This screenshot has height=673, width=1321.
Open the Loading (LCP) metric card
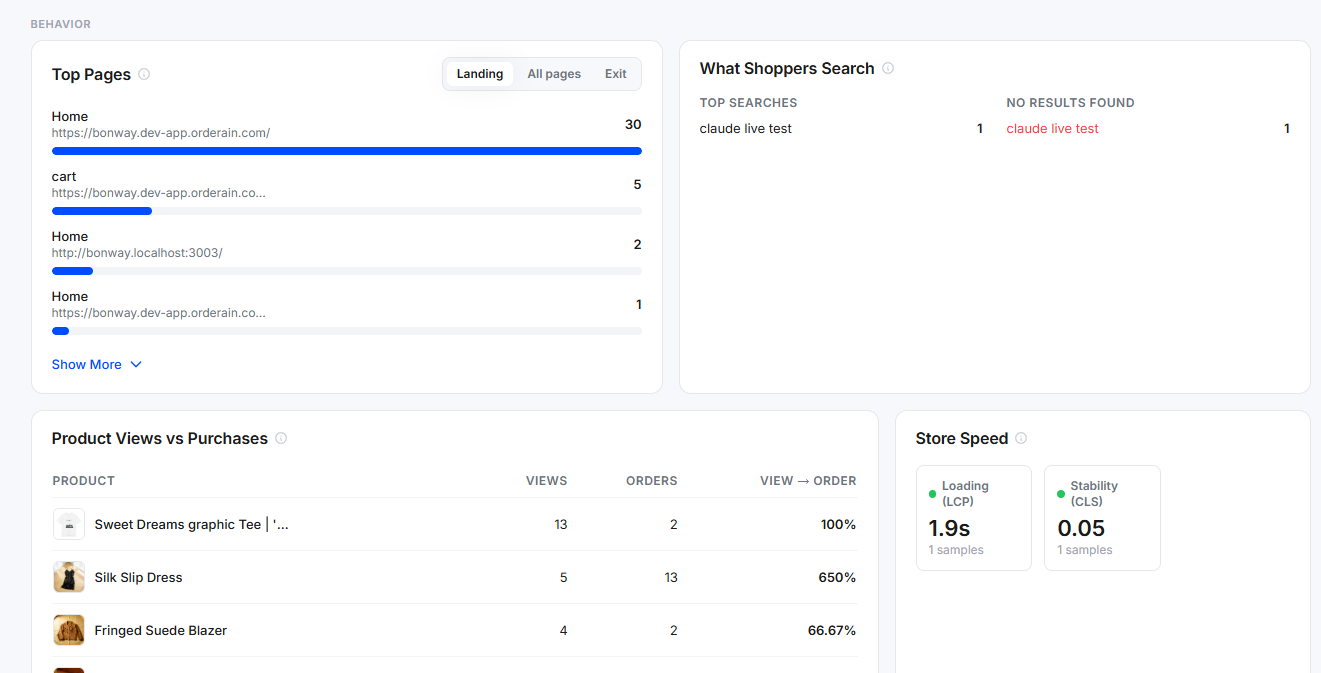[974, 518]
